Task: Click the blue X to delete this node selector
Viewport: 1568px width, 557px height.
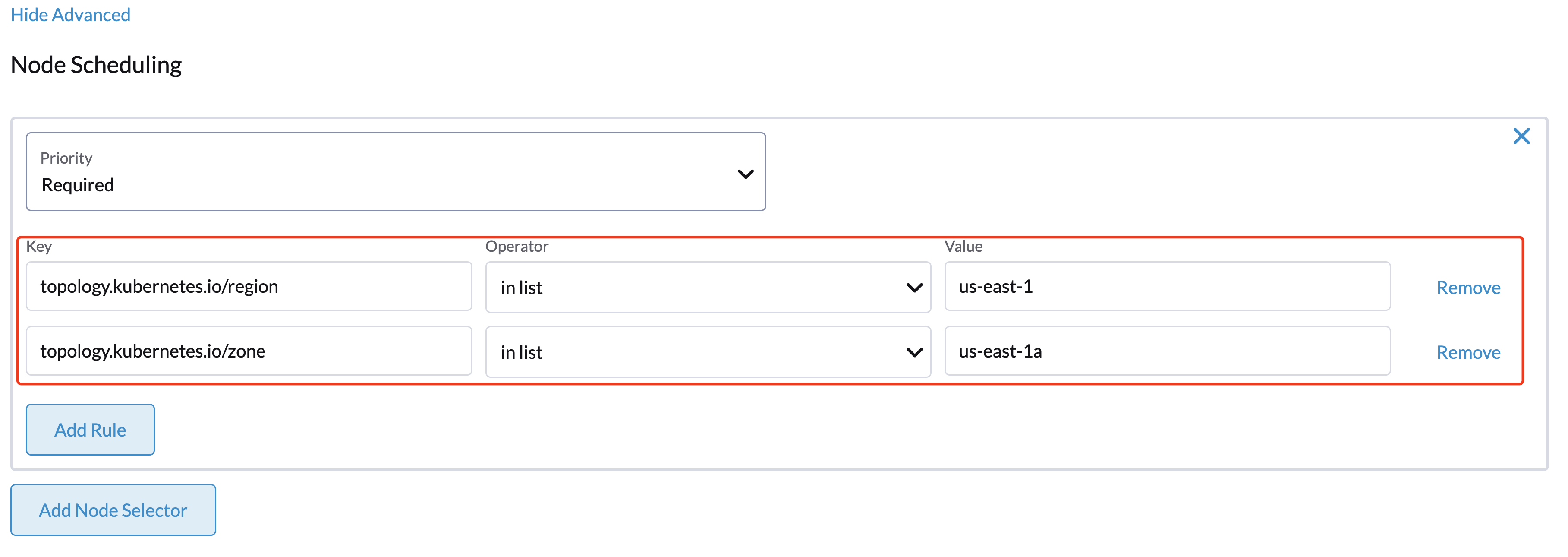Action: [x=1521, y=136]
